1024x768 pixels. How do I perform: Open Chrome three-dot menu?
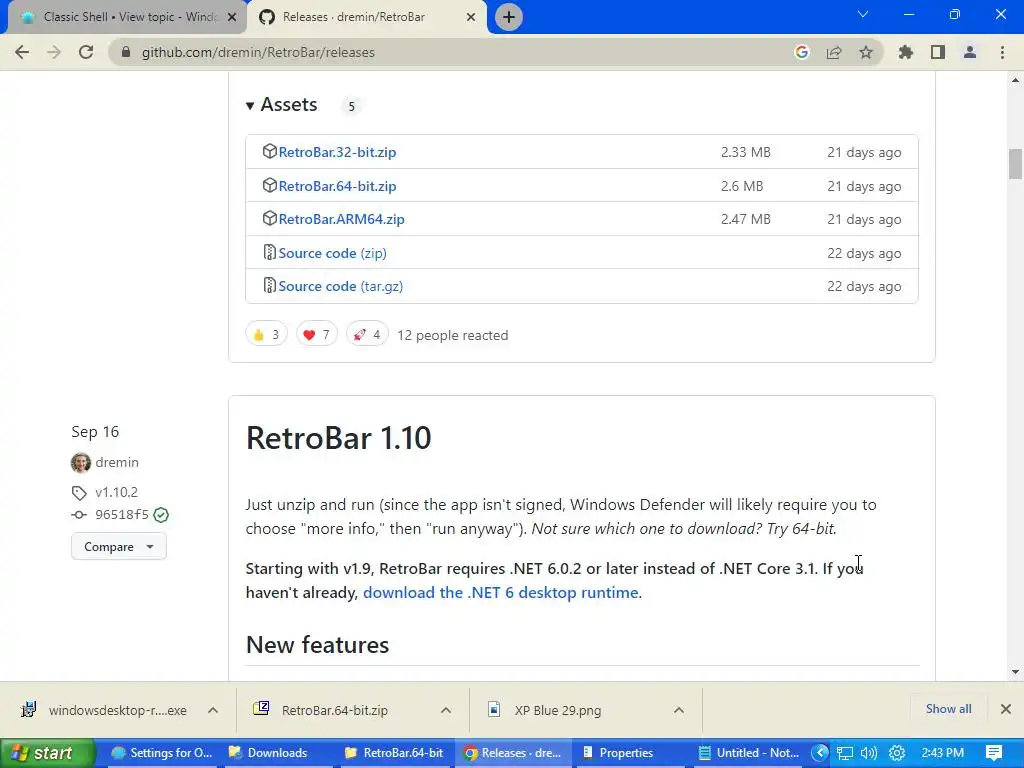[x=1002, y=52]
